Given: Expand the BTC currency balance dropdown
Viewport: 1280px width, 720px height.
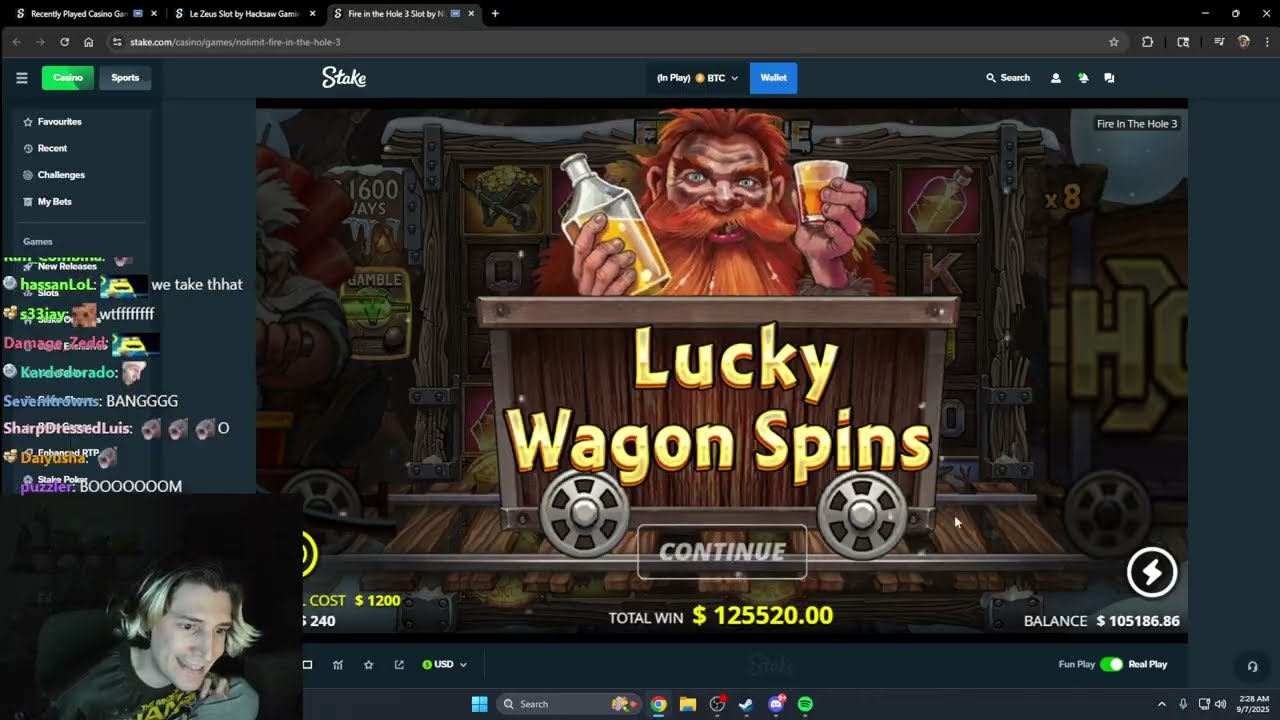Looking at the screenshot, I should [x=697, y=78].
